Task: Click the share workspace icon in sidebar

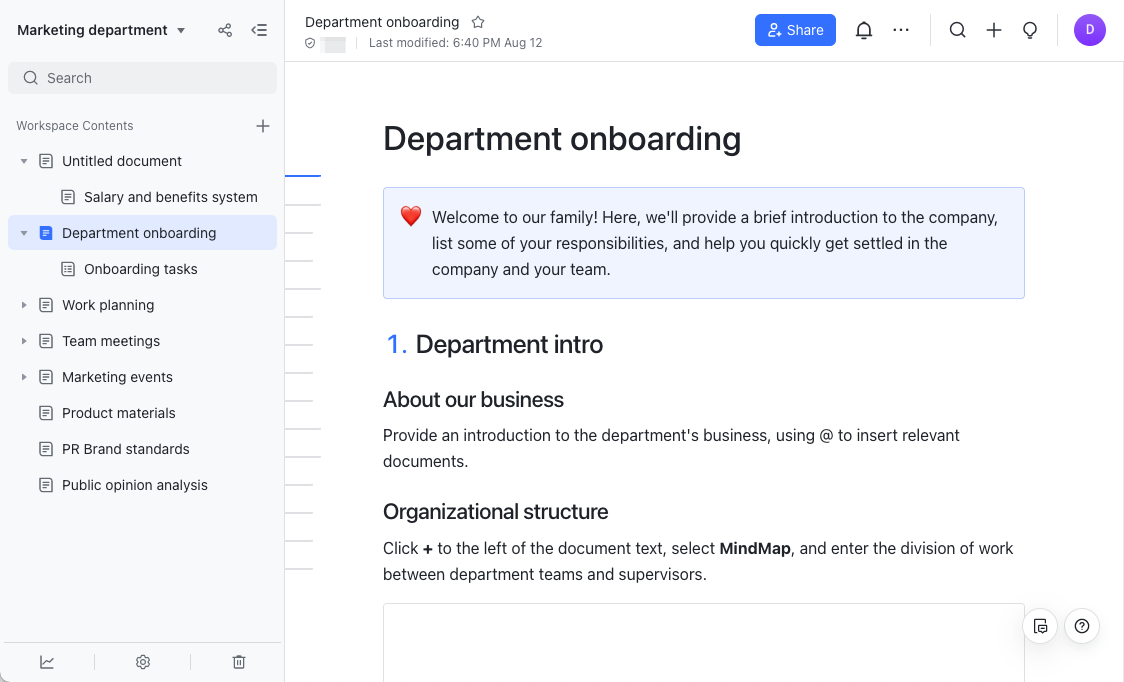Action: coord(225,30)
